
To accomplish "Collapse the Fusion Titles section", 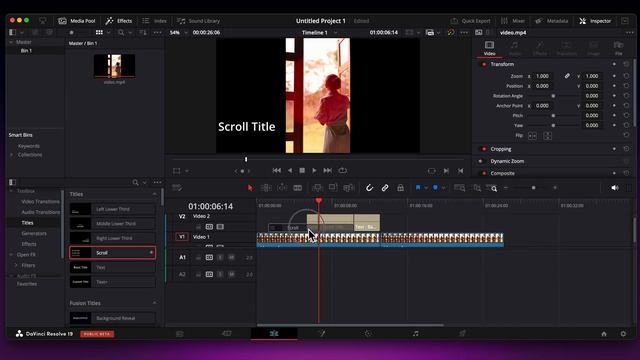I will point(154,303).
